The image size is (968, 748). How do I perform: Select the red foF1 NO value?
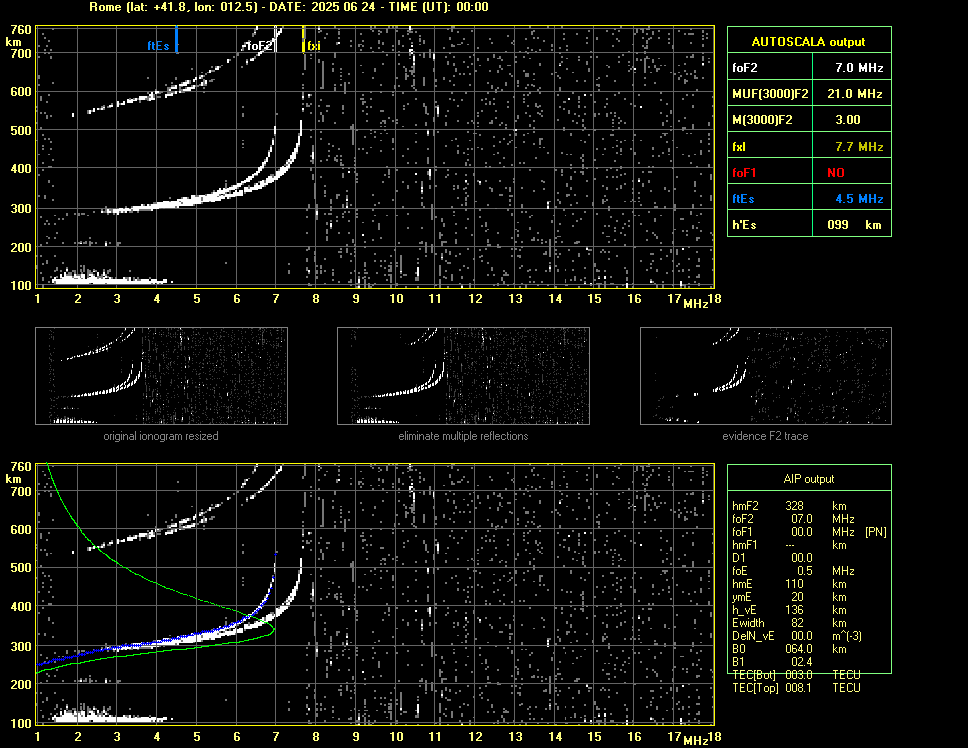pyautogui.click(x=836, y=173)
